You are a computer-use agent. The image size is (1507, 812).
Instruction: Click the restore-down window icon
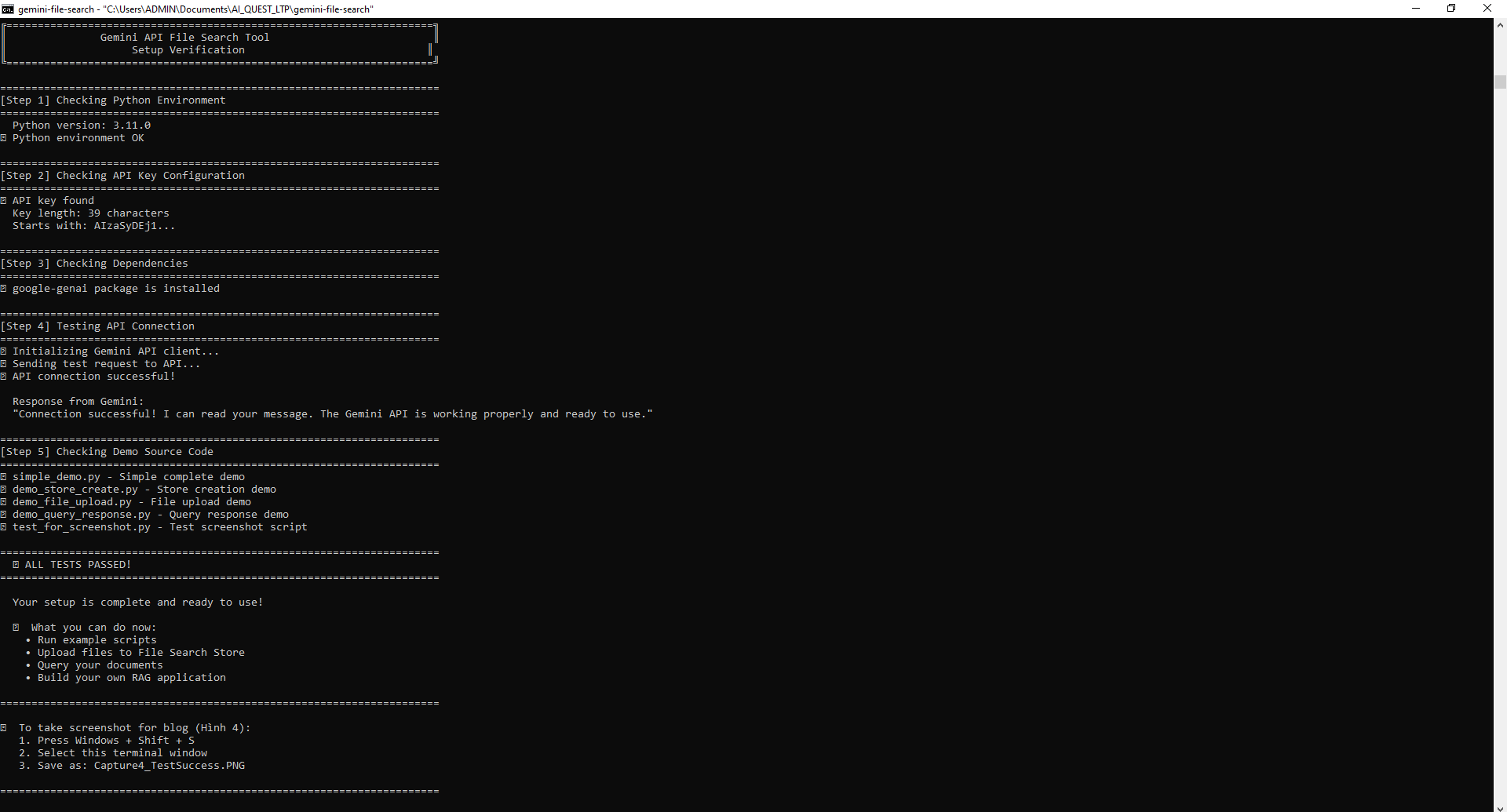click(x=1451, y=9)
